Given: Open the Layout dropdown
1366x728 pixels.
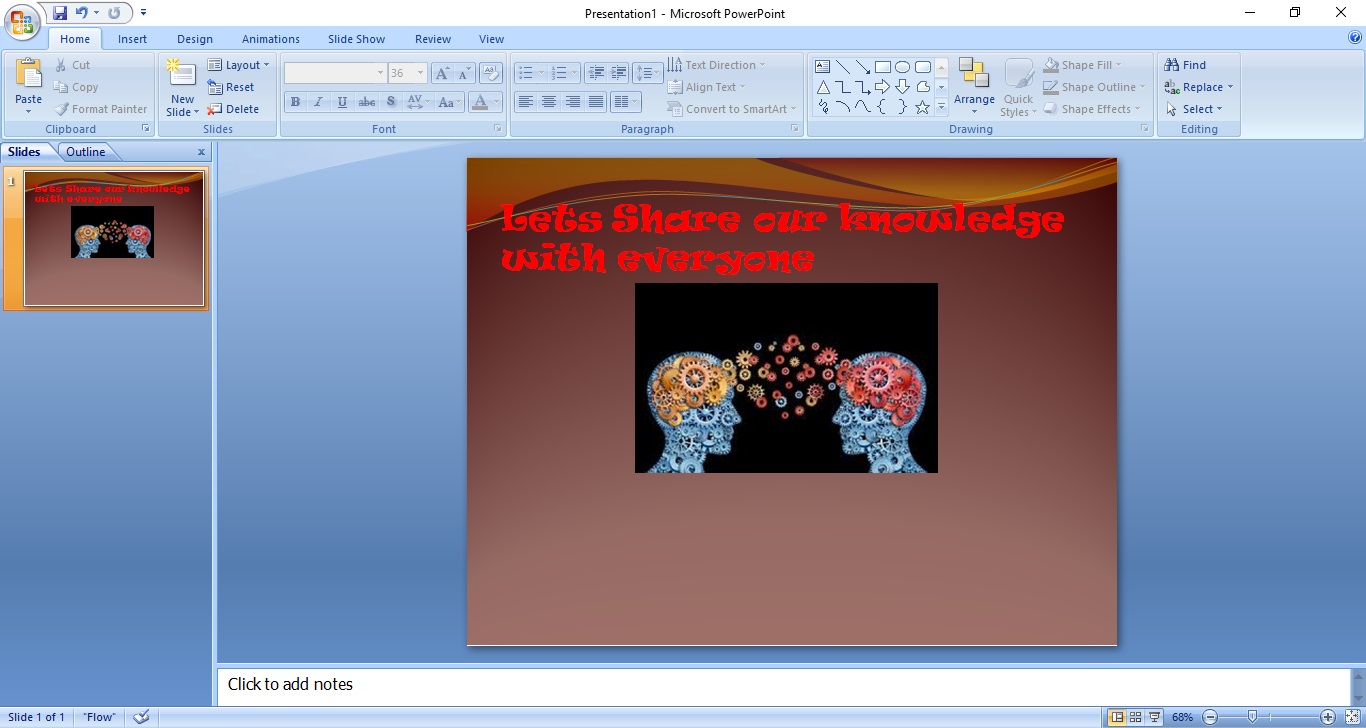Looking at the screenshot, I should coord(238,65).
